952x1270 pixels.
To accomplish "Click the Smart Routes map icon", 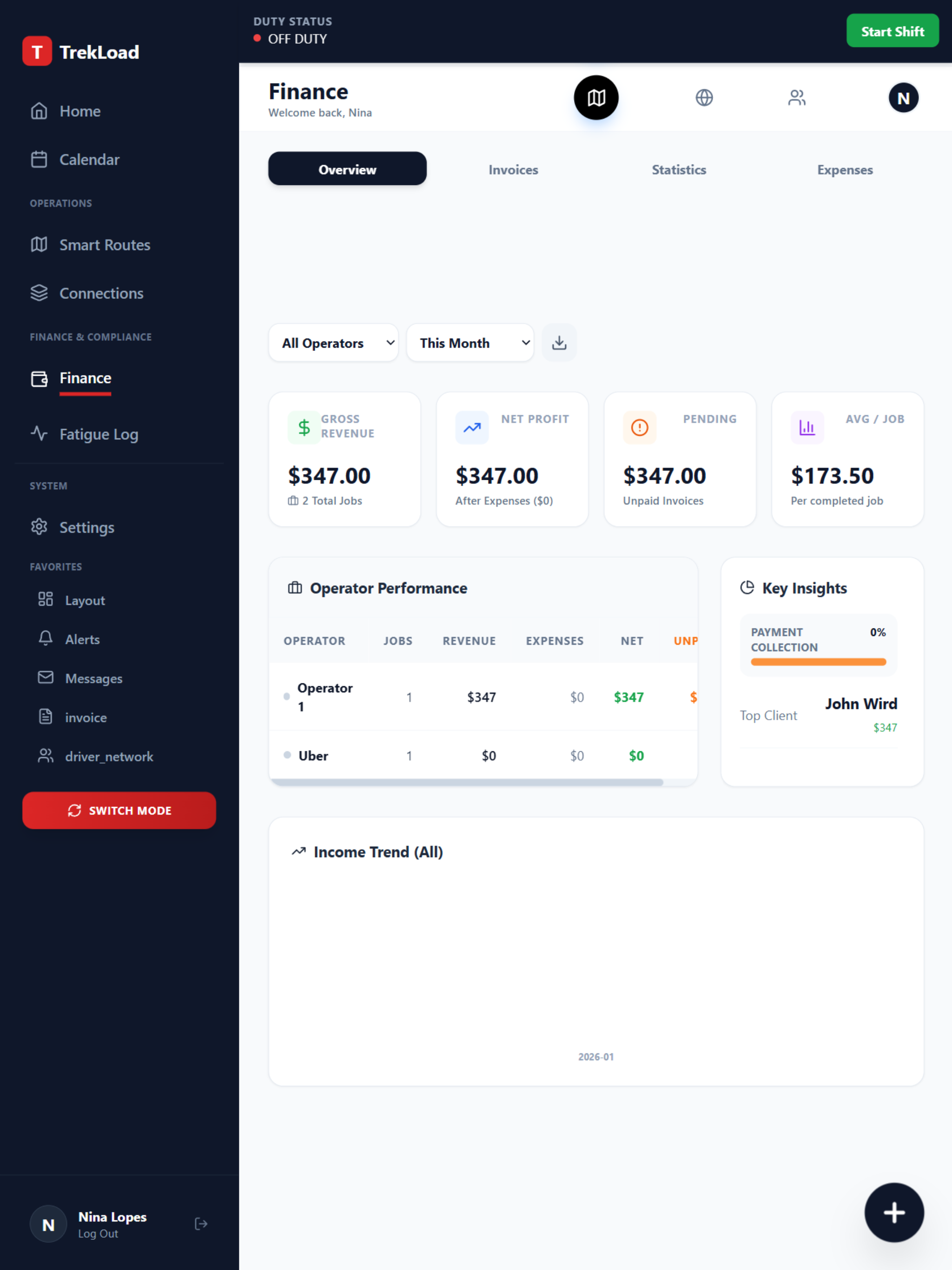I will (x=39, y=245).
